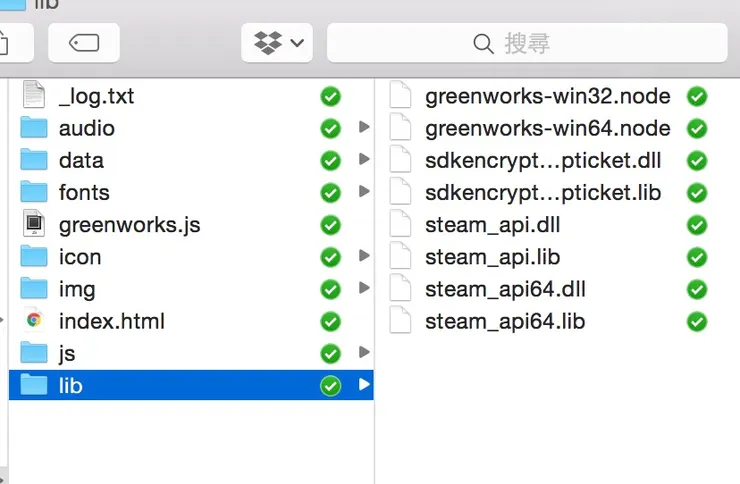740x484 pixels.
Task: Select the steam_api.lib file name
Action: tap(492, 257)
